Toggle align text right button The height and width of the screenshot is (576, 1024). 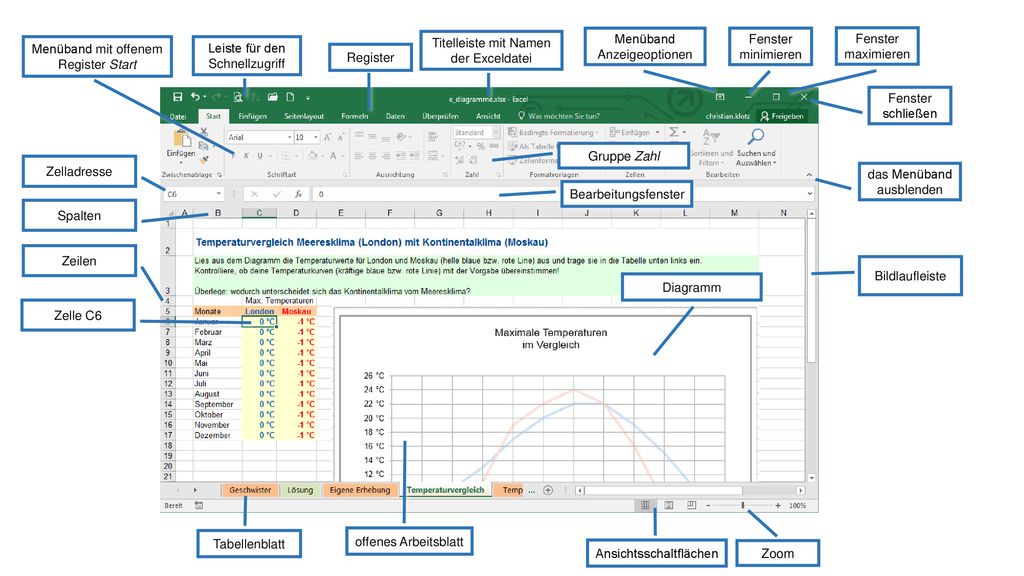(386, 156)
